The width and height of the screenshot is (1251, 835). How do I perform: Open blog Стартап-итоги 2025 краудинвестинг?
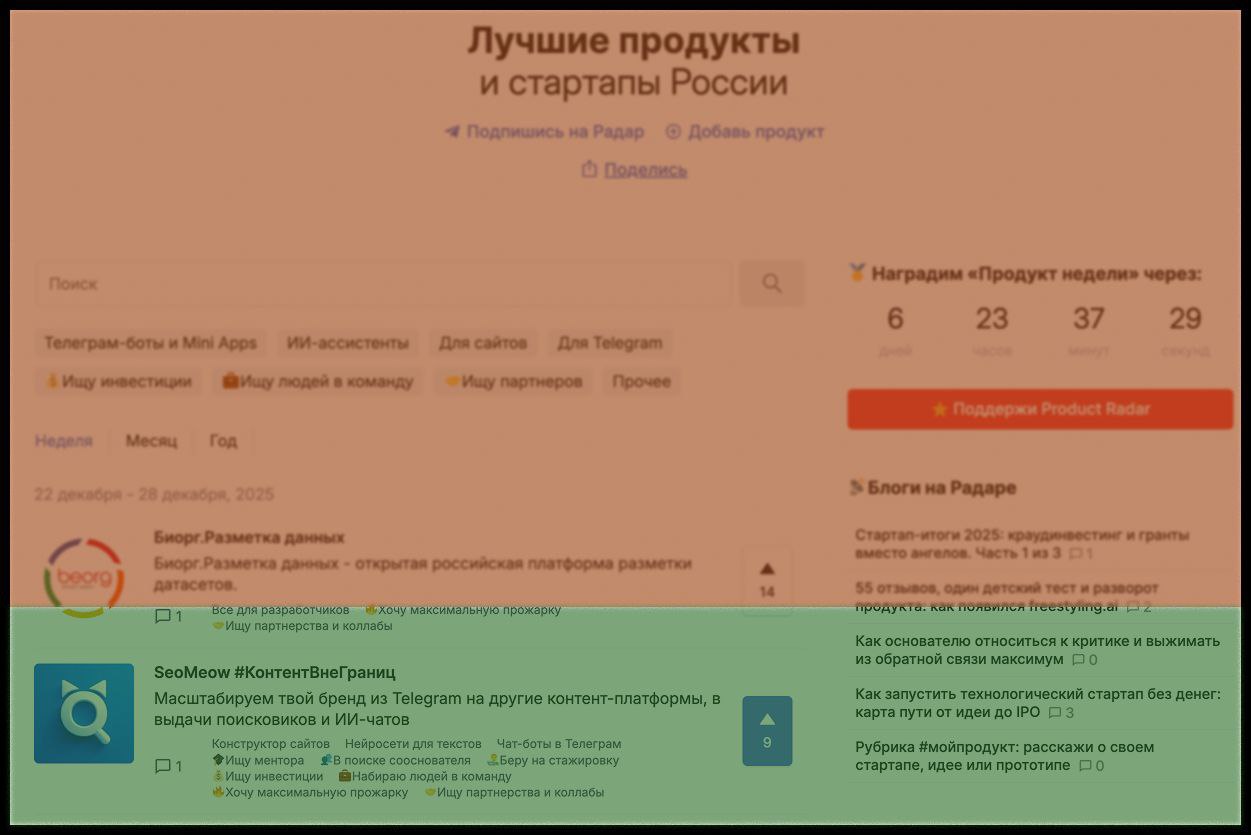(x=1022, y=544)
